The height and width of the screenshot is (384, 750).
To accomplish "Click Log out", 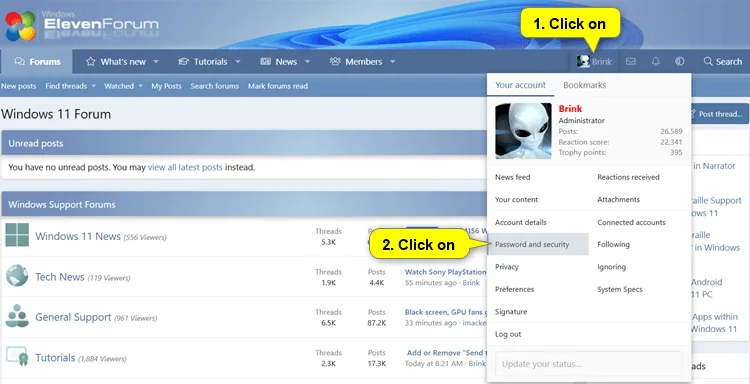I will pyautogui.click(x=508, y=334).
